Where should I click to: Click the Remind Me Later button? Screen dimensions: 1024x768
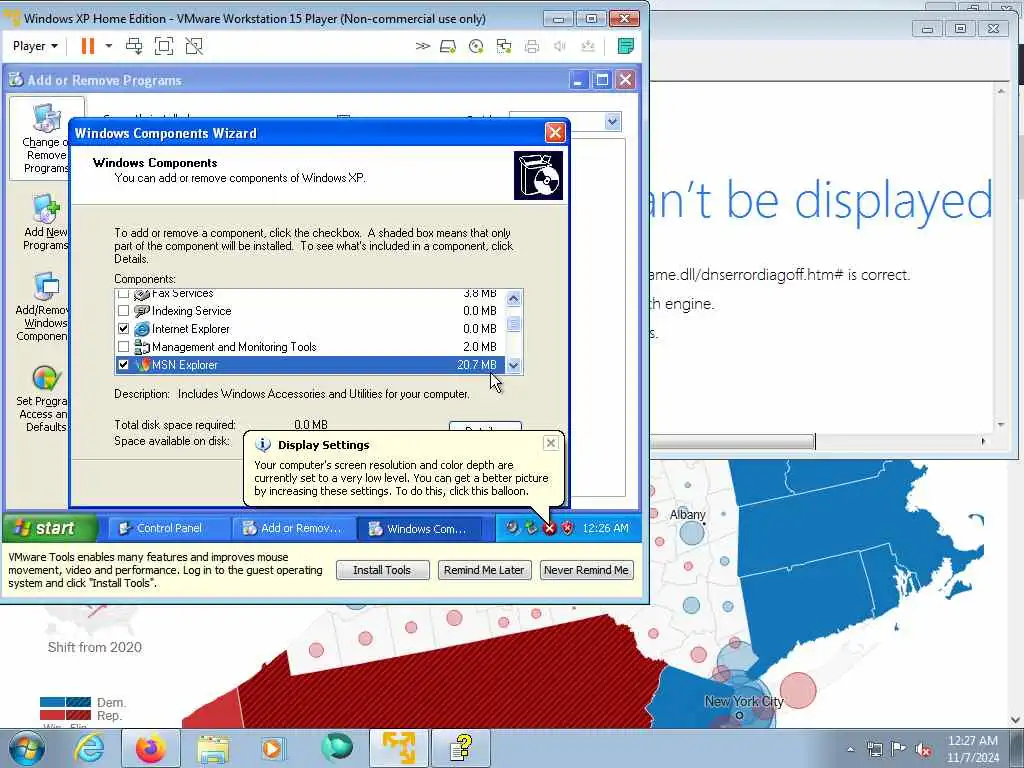(484, 570)
